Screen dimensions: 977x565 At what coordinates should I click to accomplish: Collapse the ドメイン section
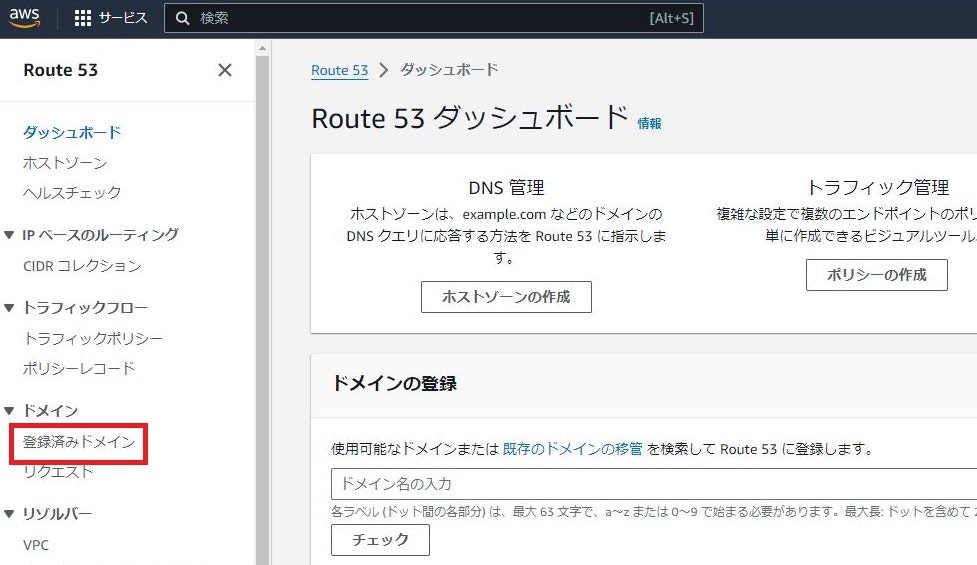point(9,411)
